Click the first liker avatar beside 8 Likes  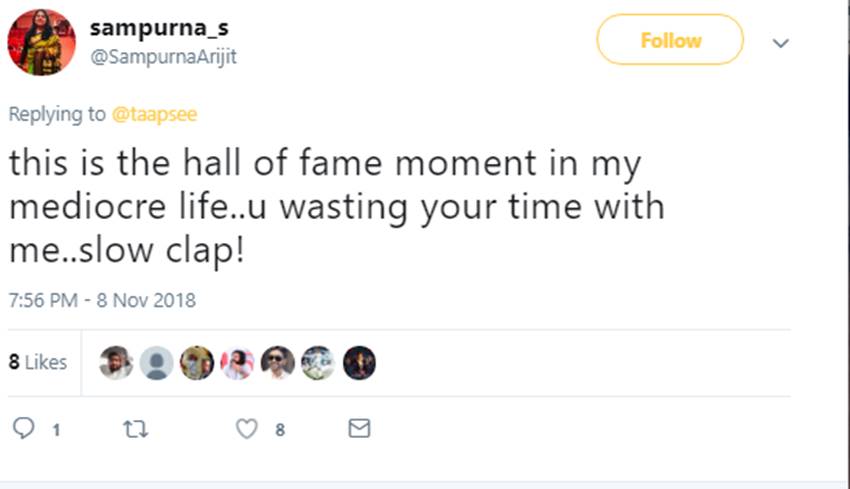click(116, 363)
